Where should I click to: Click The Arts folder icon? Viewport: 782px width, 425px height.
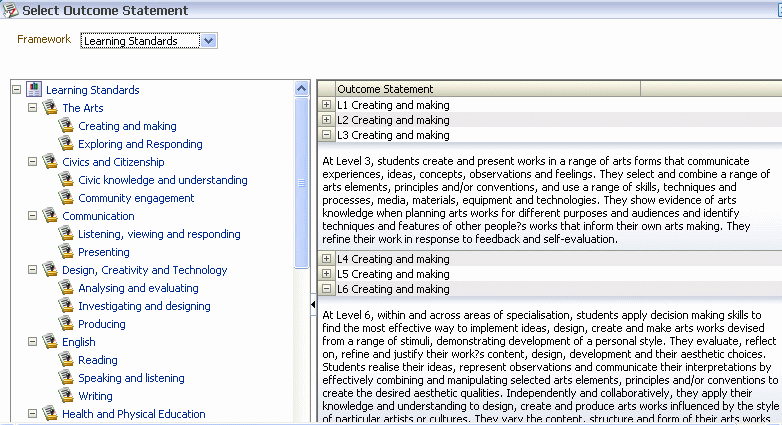(50, 107)
